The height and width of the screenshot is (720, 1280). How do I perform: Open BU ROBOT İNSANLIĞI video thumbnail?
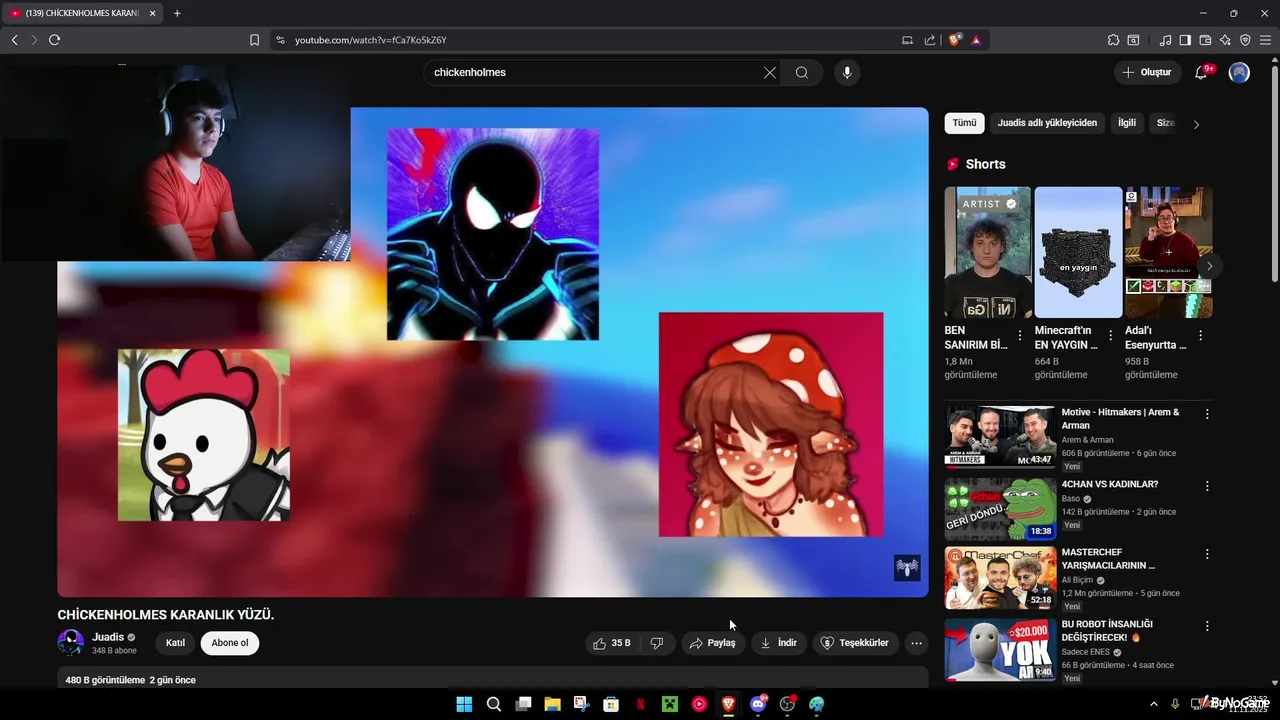[x=1000, y=650]
